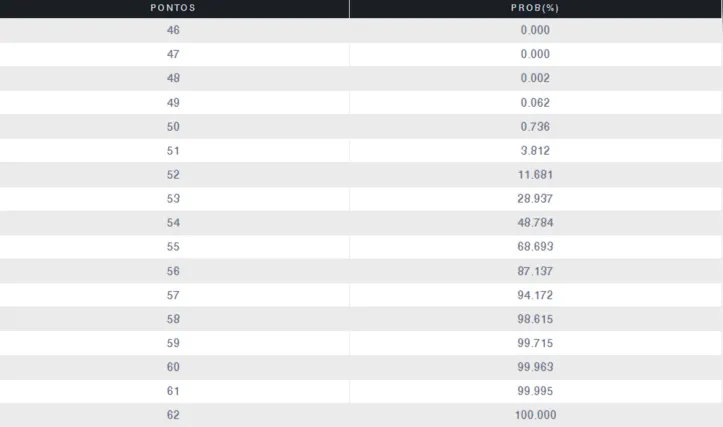The width and height of the screenshot is (723, 427).
Task: Select the 100.000 probability cell
Action: (x=535, y=414)
